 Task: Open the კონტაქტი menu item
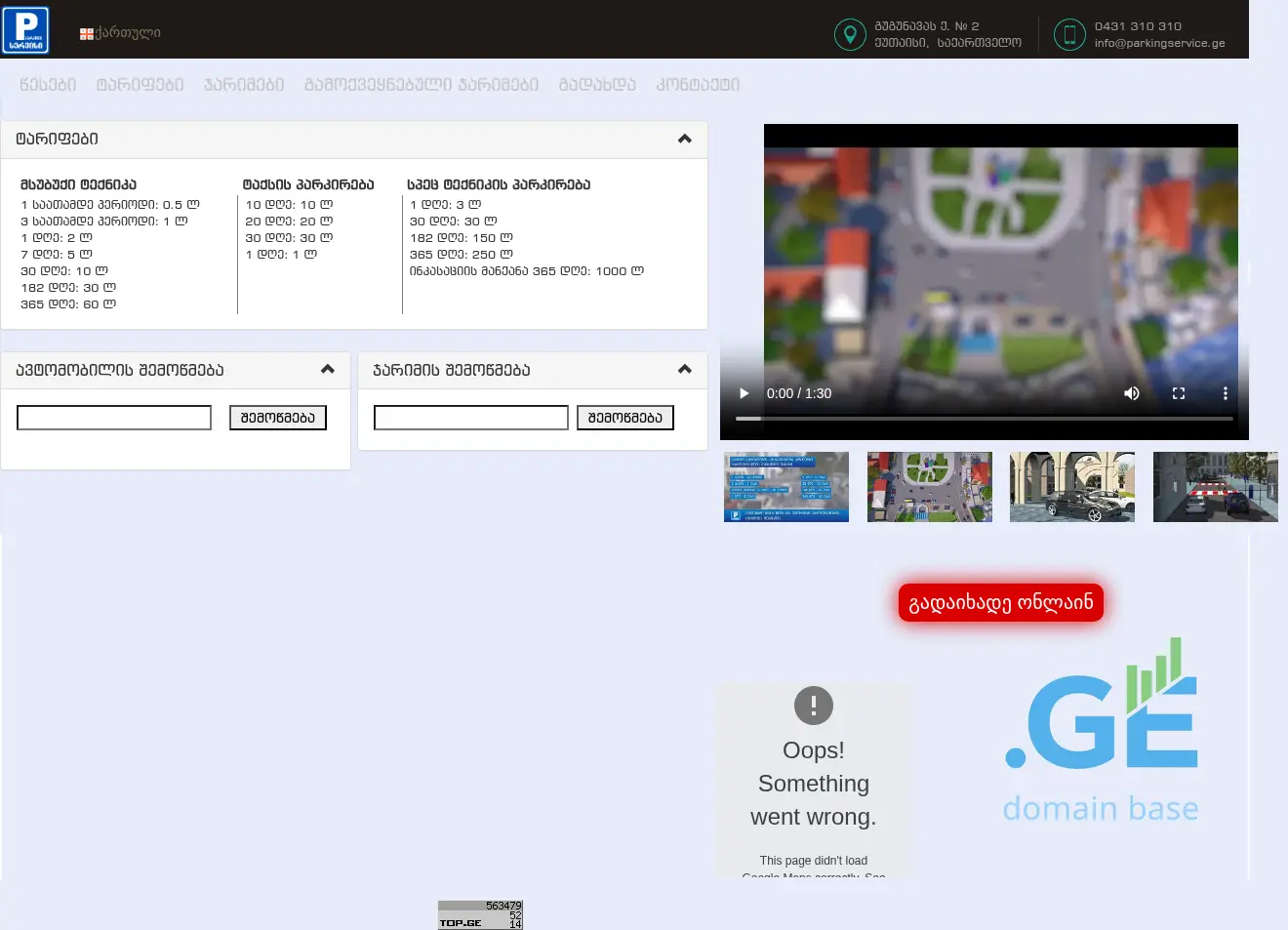(x=698, y=85)
